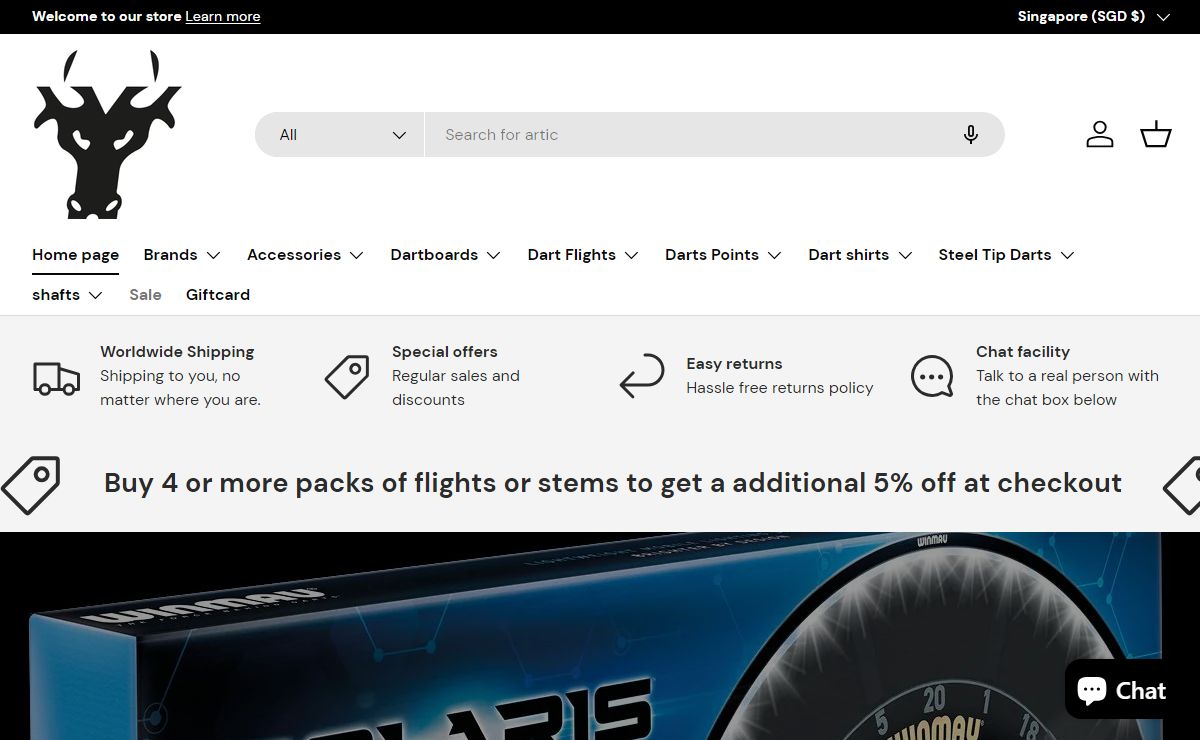Click the Easy returns heading
The image size is (1200, 740).
point(734,364)
